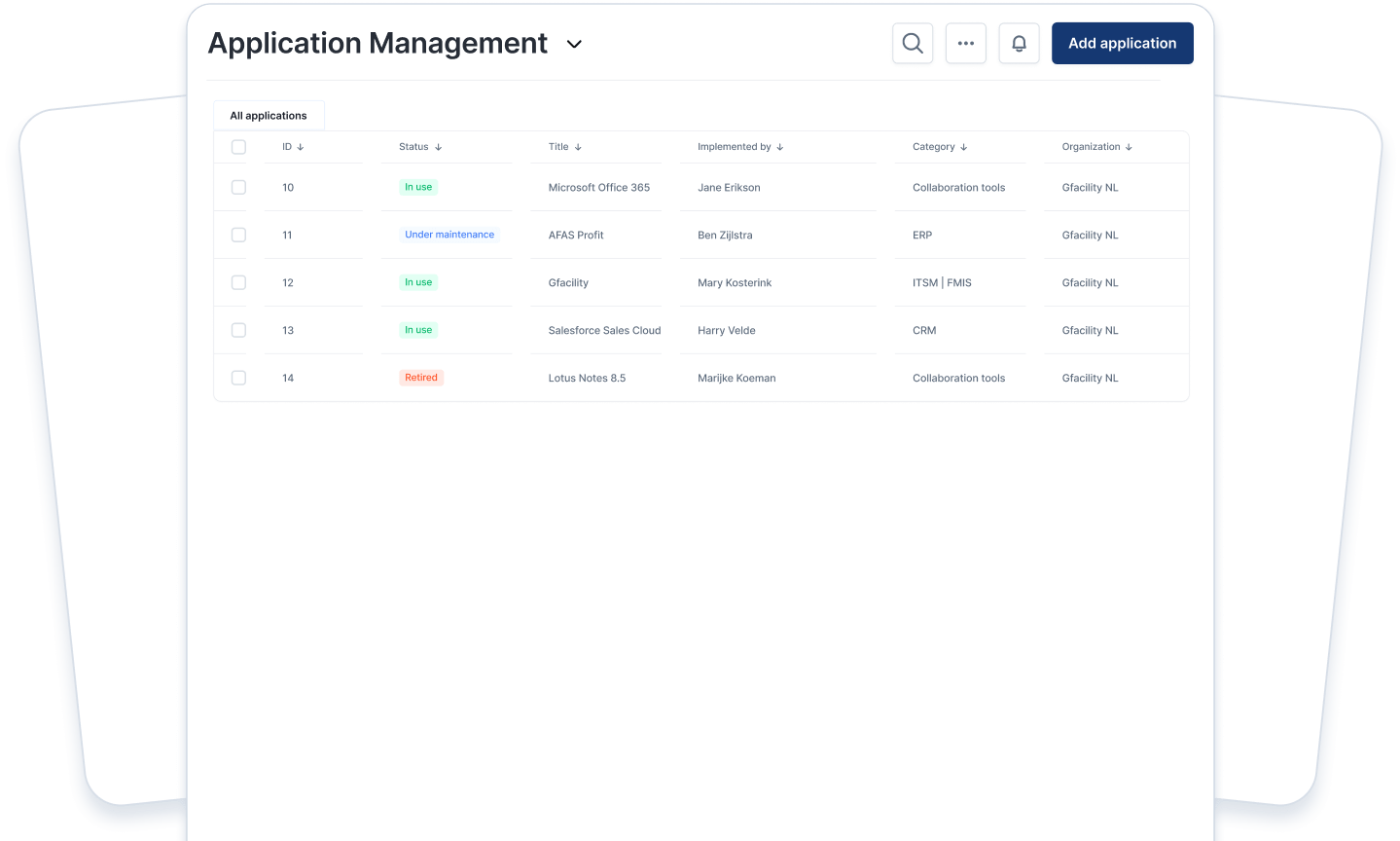
Task: Switch to the All applications tab
Action: tap(269, 116)
